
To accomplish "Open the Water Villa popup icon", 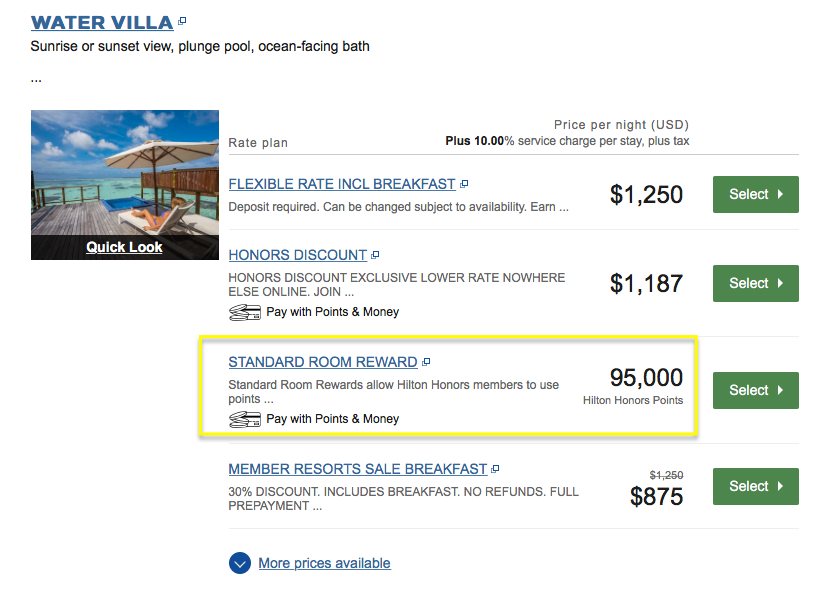I will pos(182,21).
